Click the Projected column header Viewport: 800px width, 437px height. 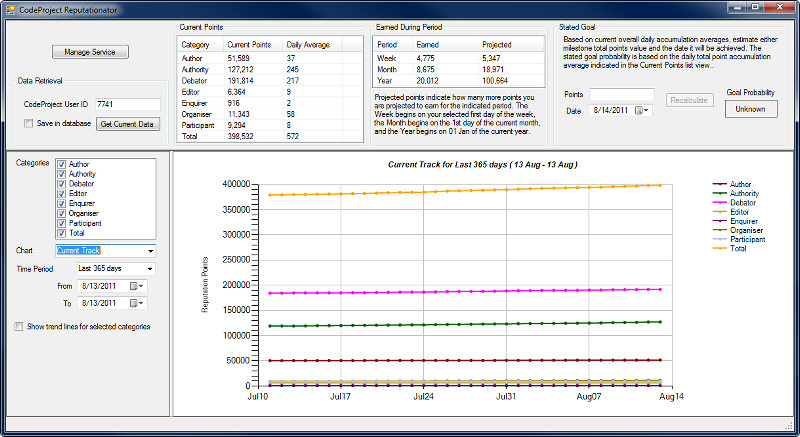[511, 45]
